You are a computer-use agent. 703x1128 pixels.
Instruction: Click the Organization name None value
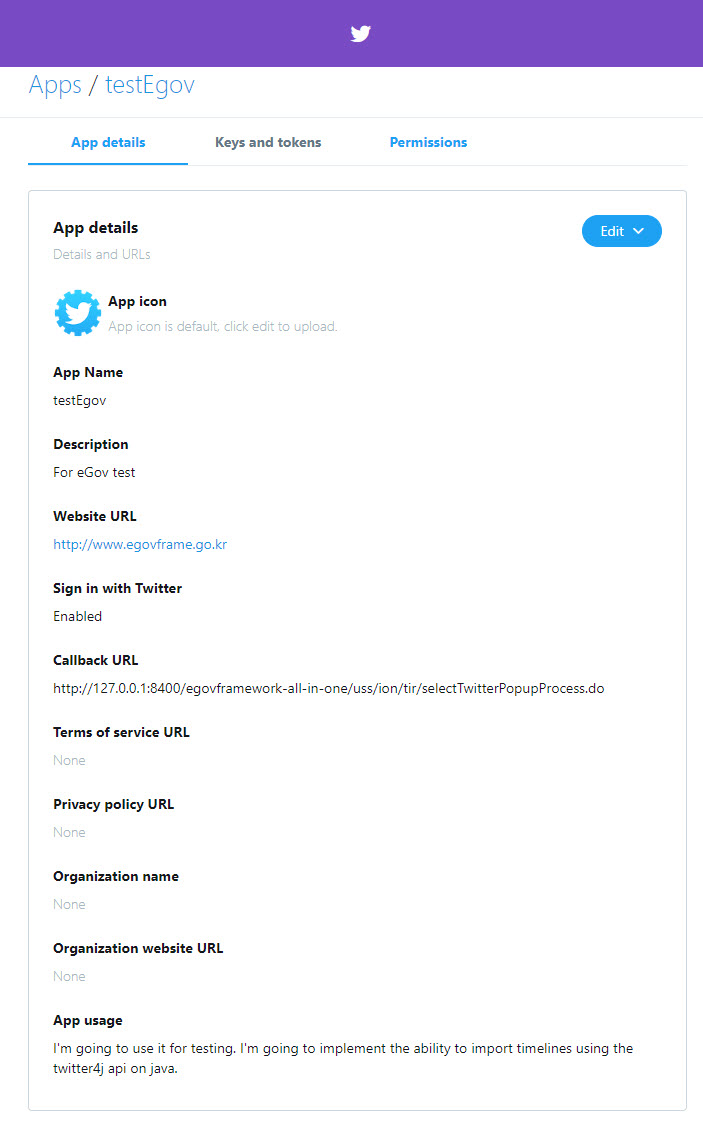coord(69,904)
